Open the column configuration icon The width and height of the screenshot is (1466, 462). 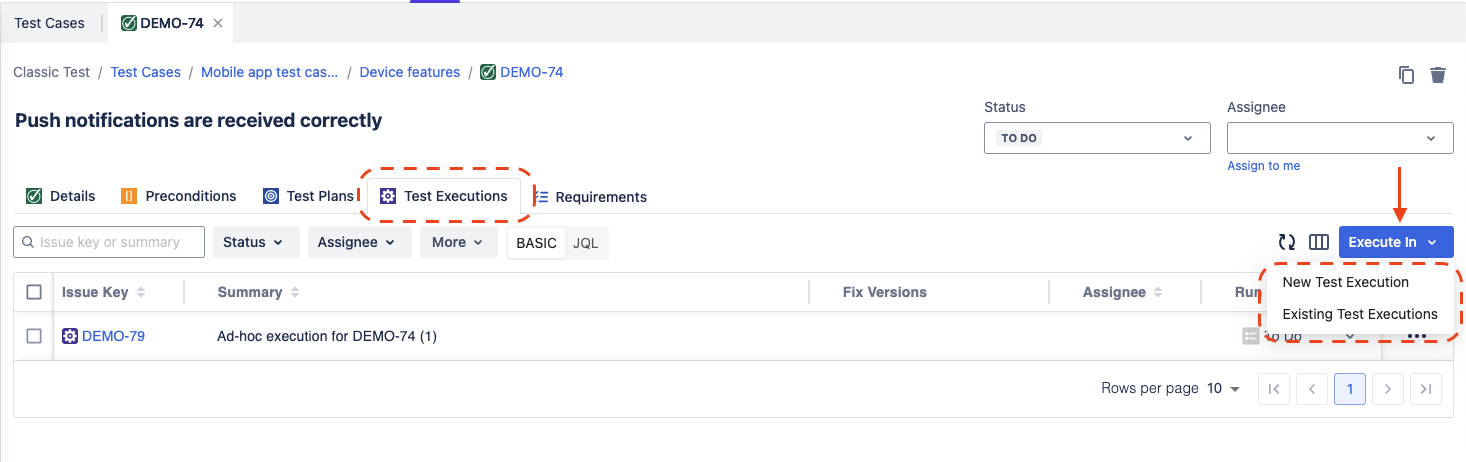(x=1318, y=242)
